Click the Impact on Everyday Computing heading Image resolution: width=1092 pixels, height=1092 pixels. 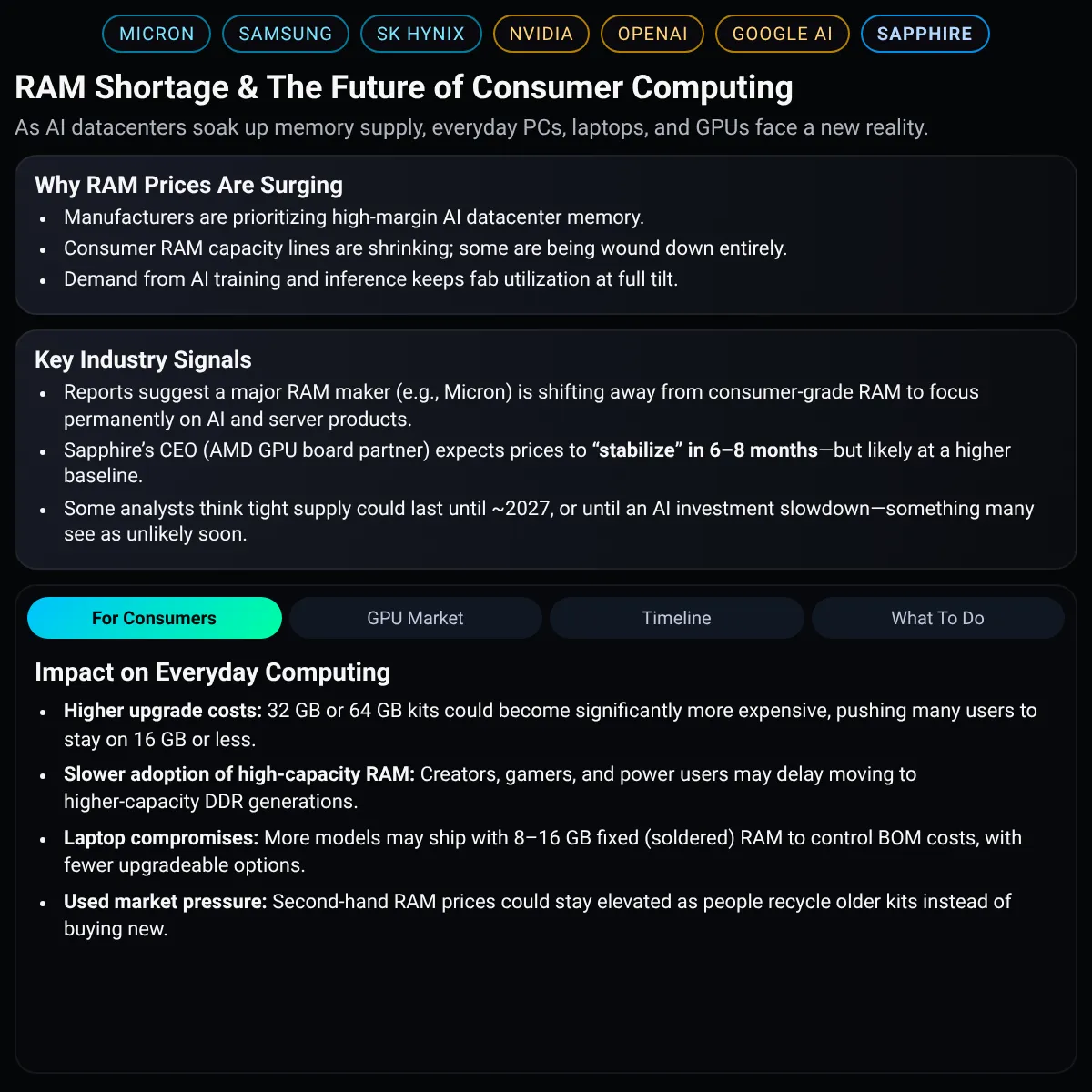point(212,672)
